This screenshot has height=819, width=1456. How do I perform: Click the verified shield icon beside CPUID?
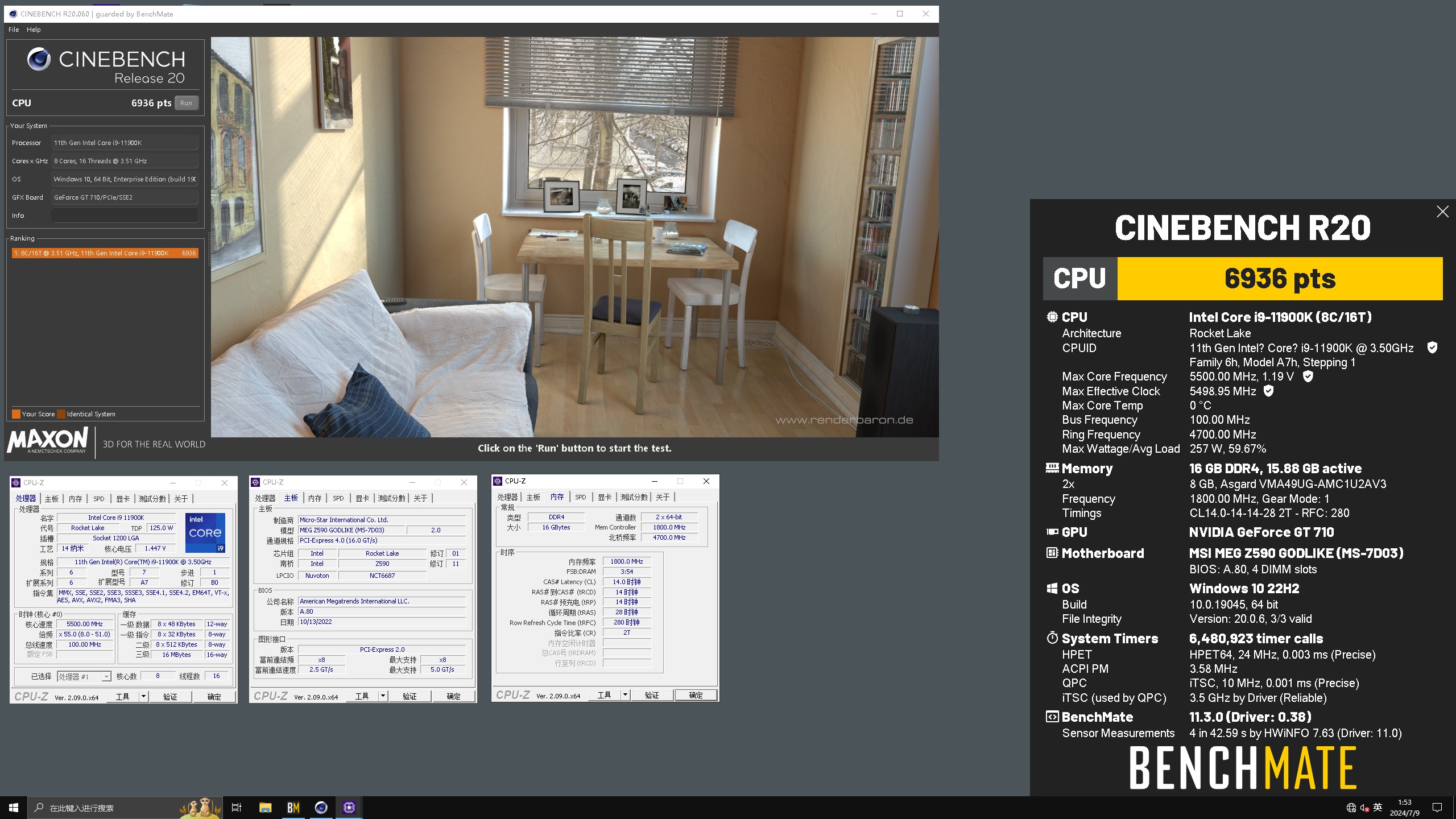click(1432, 348)
